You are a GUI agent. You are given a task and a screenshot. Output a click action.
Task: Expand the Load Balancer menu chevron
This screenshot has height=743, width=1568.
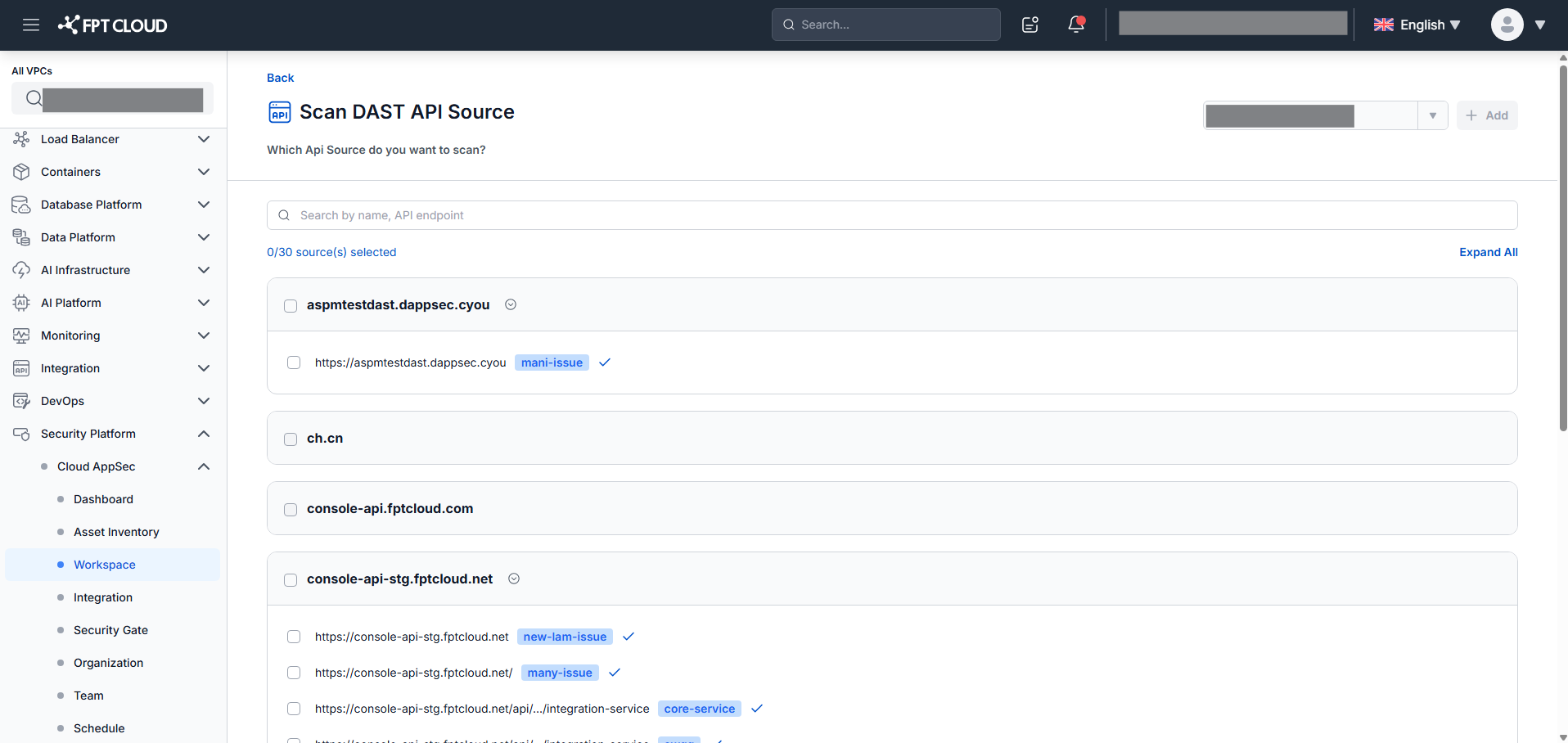[204, 139]
